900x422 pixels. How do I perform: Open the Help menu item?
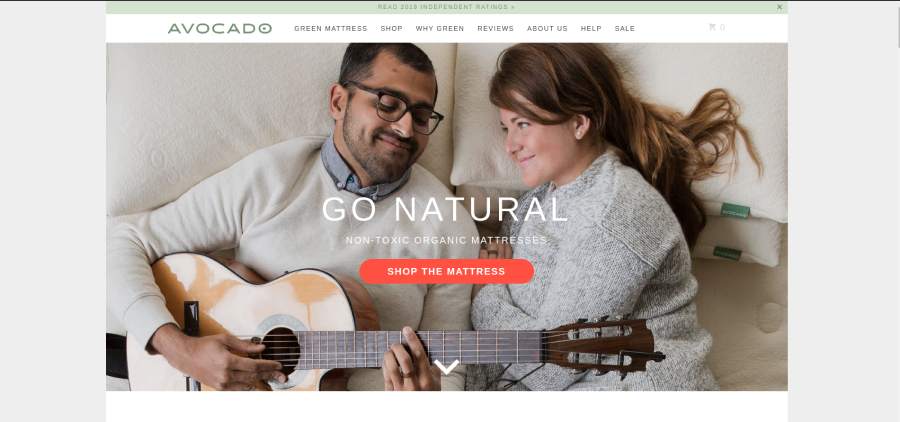click(591, 29)
